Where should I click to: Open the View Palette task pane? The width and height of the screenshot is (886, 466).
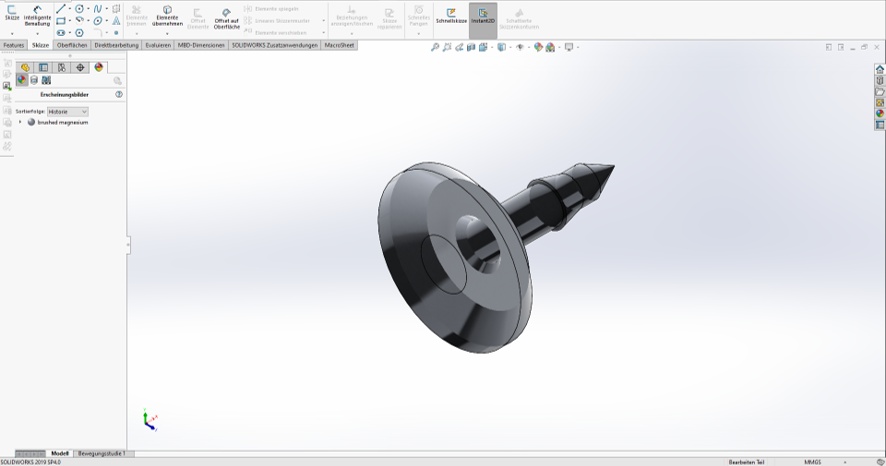pyautogui.click(x=880, y=103)
